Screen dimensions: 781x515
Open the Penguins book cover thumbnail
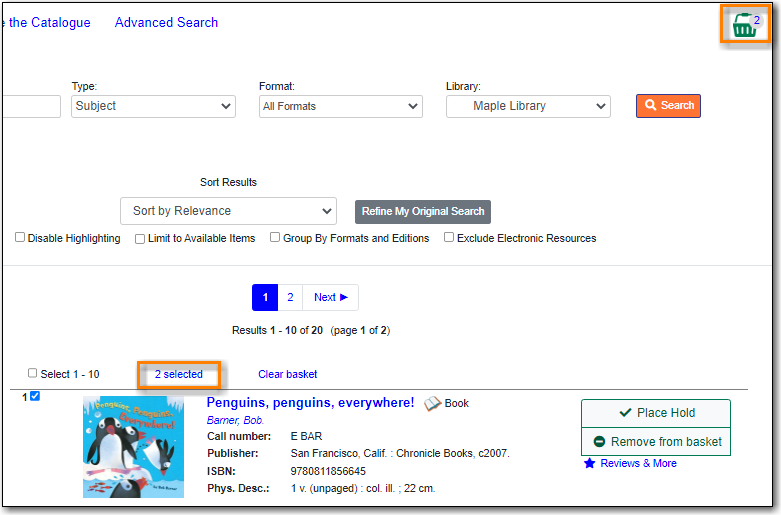coord(119,447)
